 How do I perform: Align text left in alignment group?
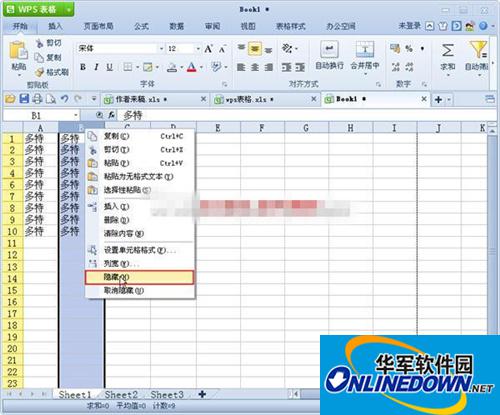click(x=241, y=67)
